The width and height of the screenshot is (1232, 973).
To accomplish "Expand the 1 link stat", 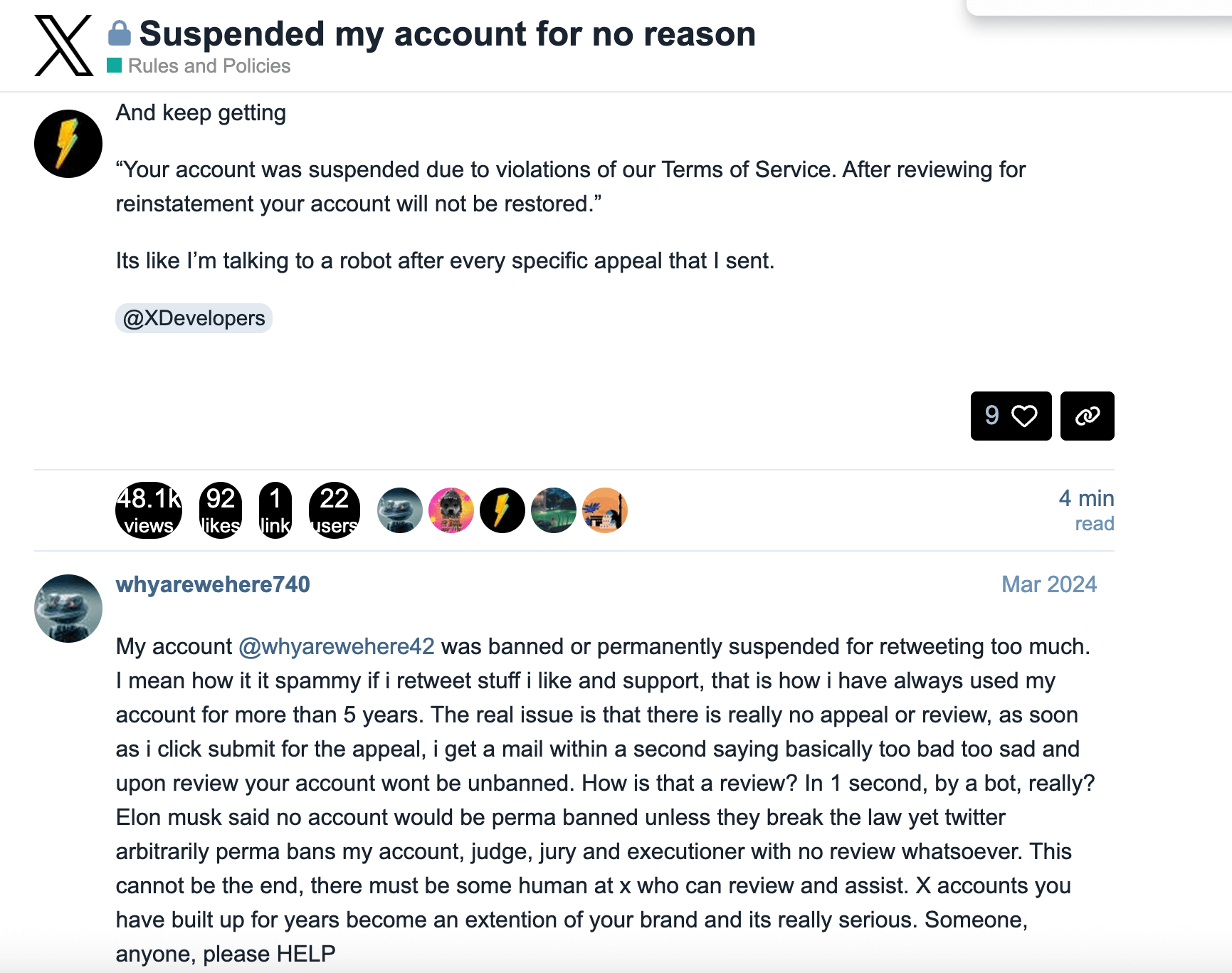I will pyautogui.click(x=275, y=510).
